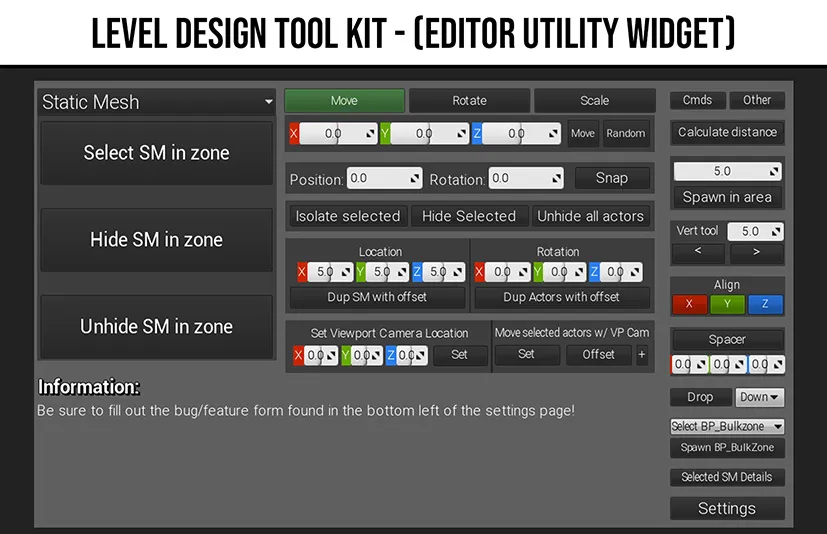Click Select SM in zone button

(x=156, y=153)
